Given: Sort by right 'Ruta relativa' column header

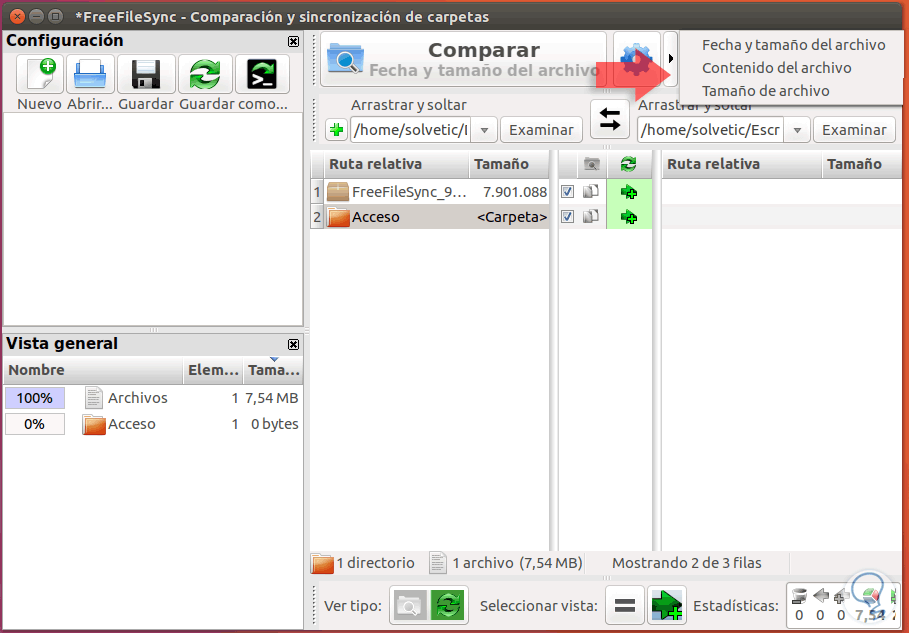Looking at the screenshot, I should click(741, 165).
